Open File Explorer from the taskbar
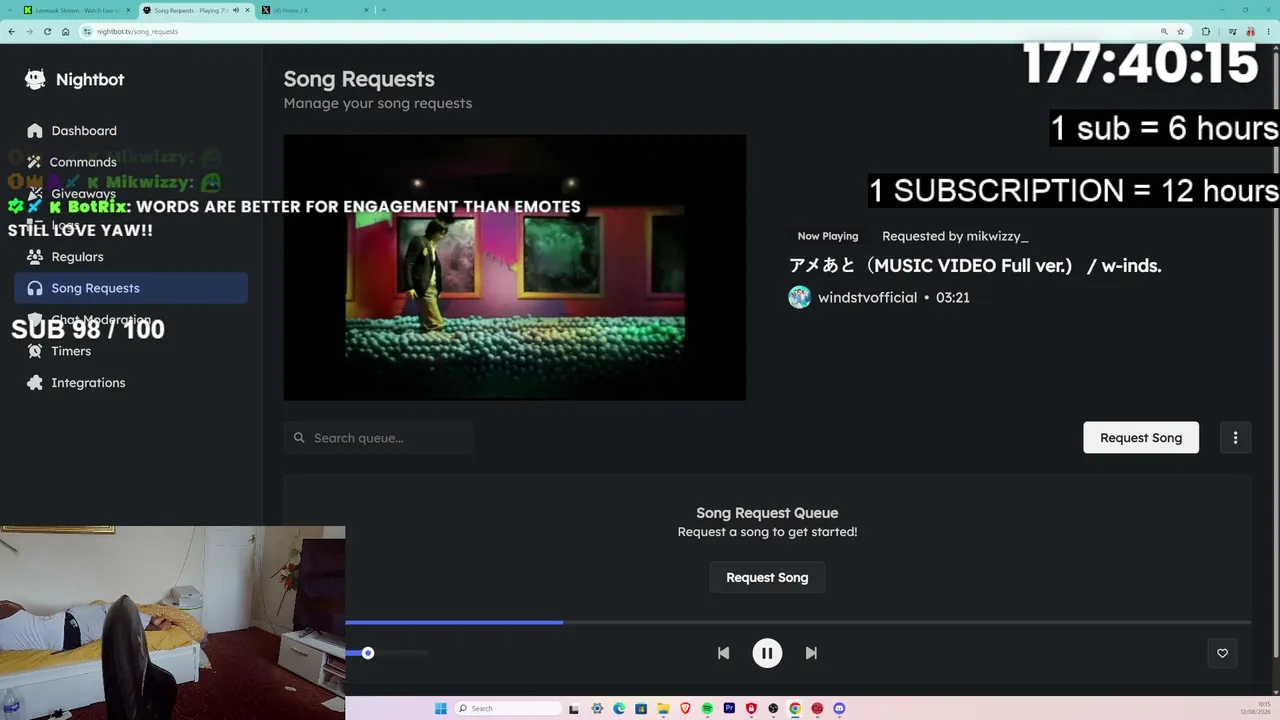Screen dimensions: 1280x720 [663, 708]
